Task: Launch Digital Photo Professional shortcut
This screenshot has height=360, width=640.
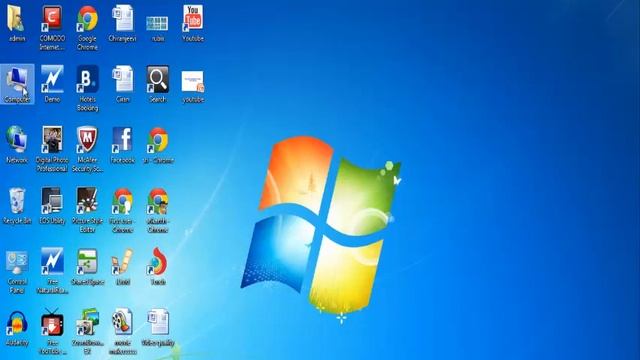Action: (x=52, y=140)
